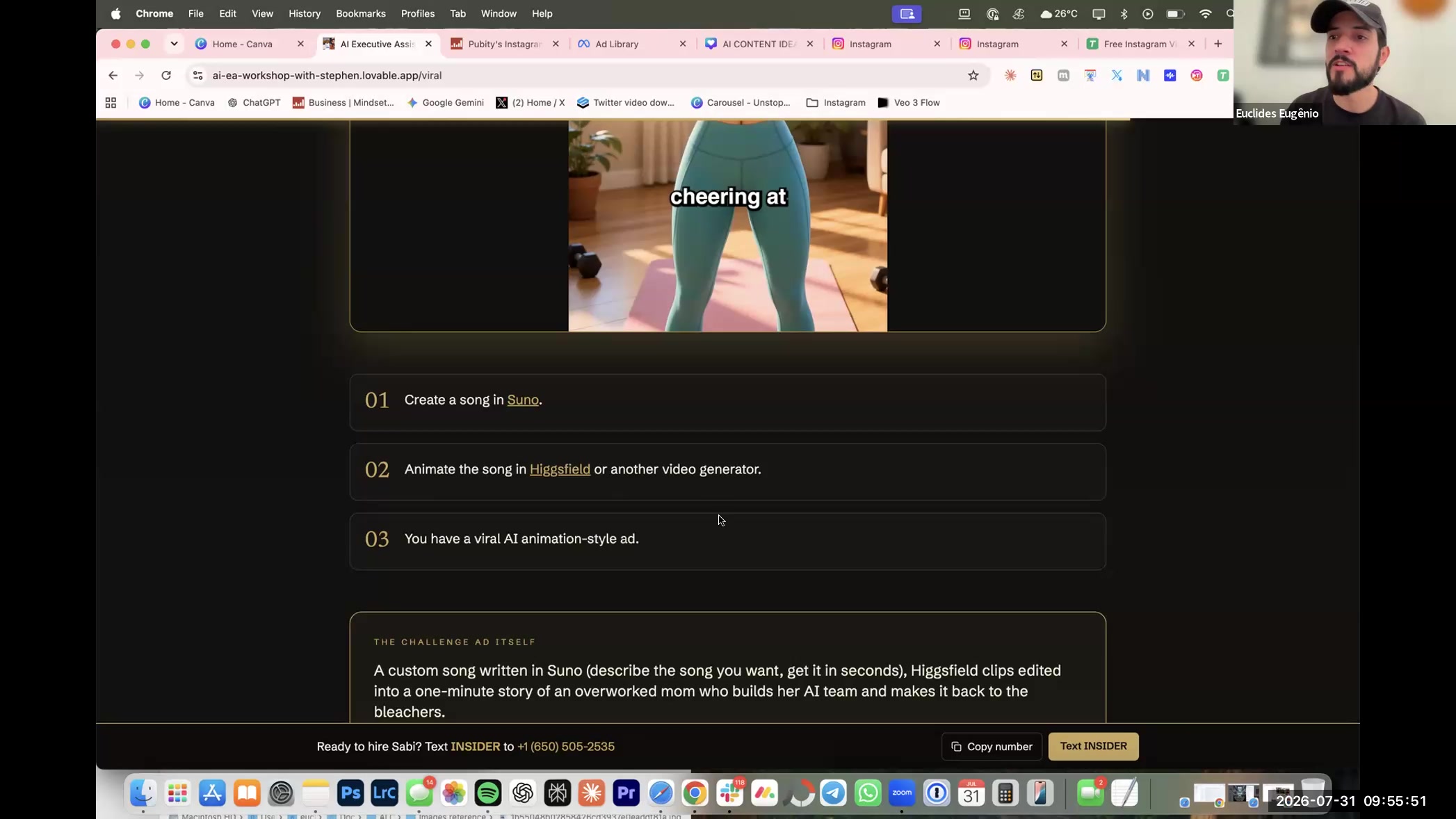Open Slack from the Dock
Image resolution: width=1456 pixels, height=819 pixels.
730,793
